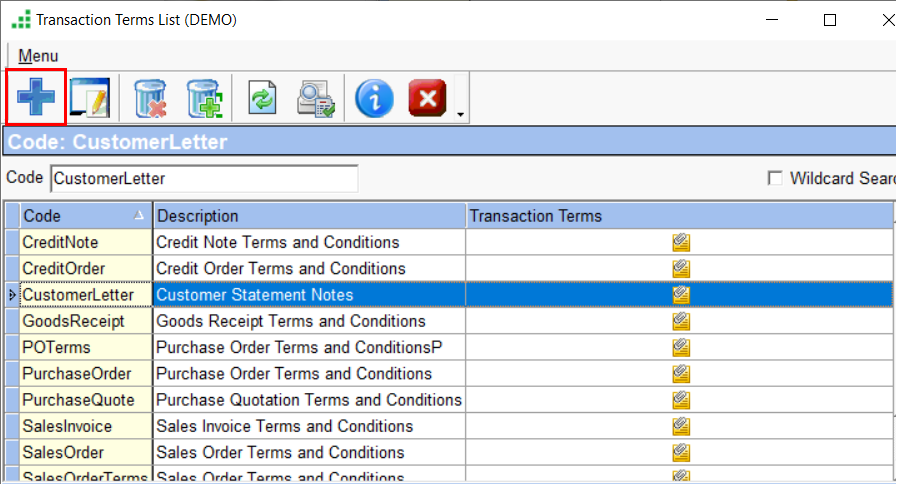898x484 pixels.
Task: Expand the toolbar options dropdown arrow
Action: 460,114
